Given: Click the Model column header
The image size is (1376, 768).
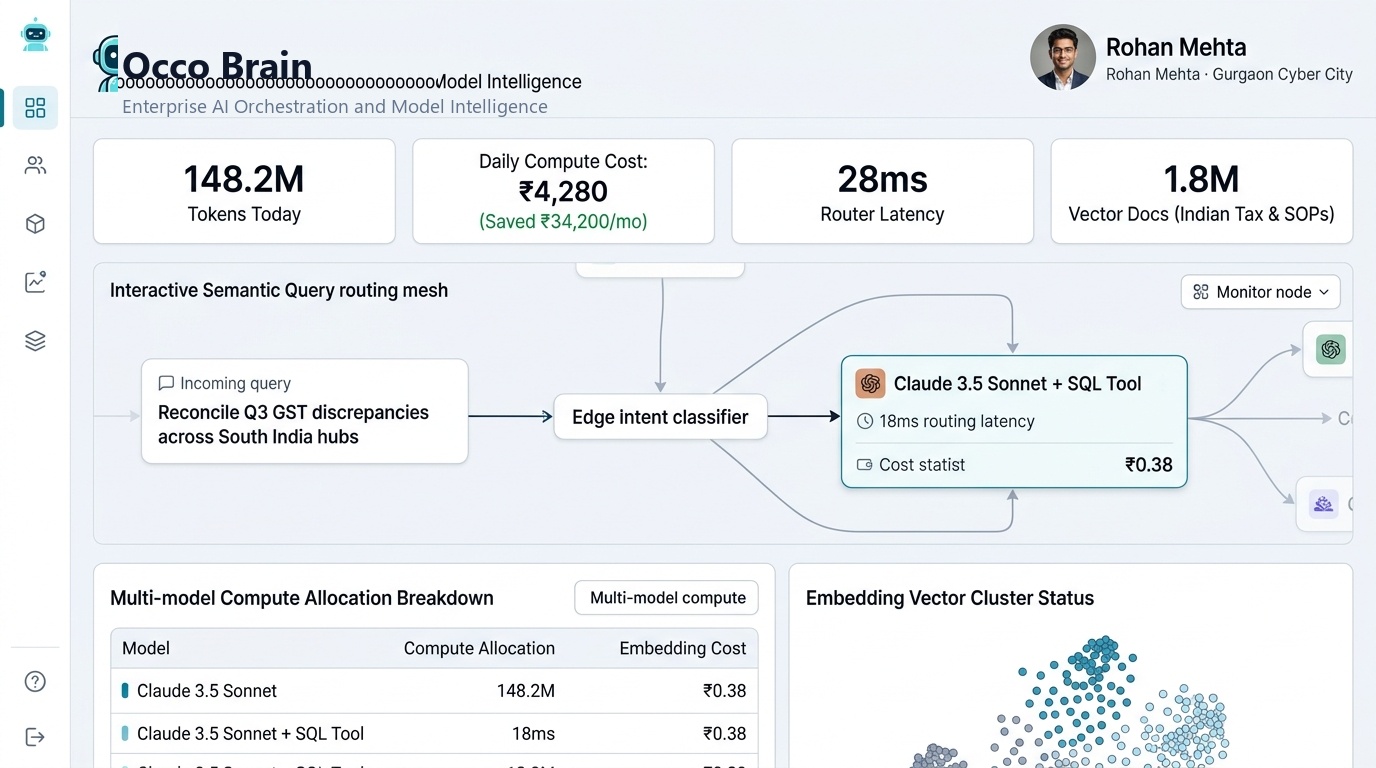Looking at the screenshot, I should (146, 648).
